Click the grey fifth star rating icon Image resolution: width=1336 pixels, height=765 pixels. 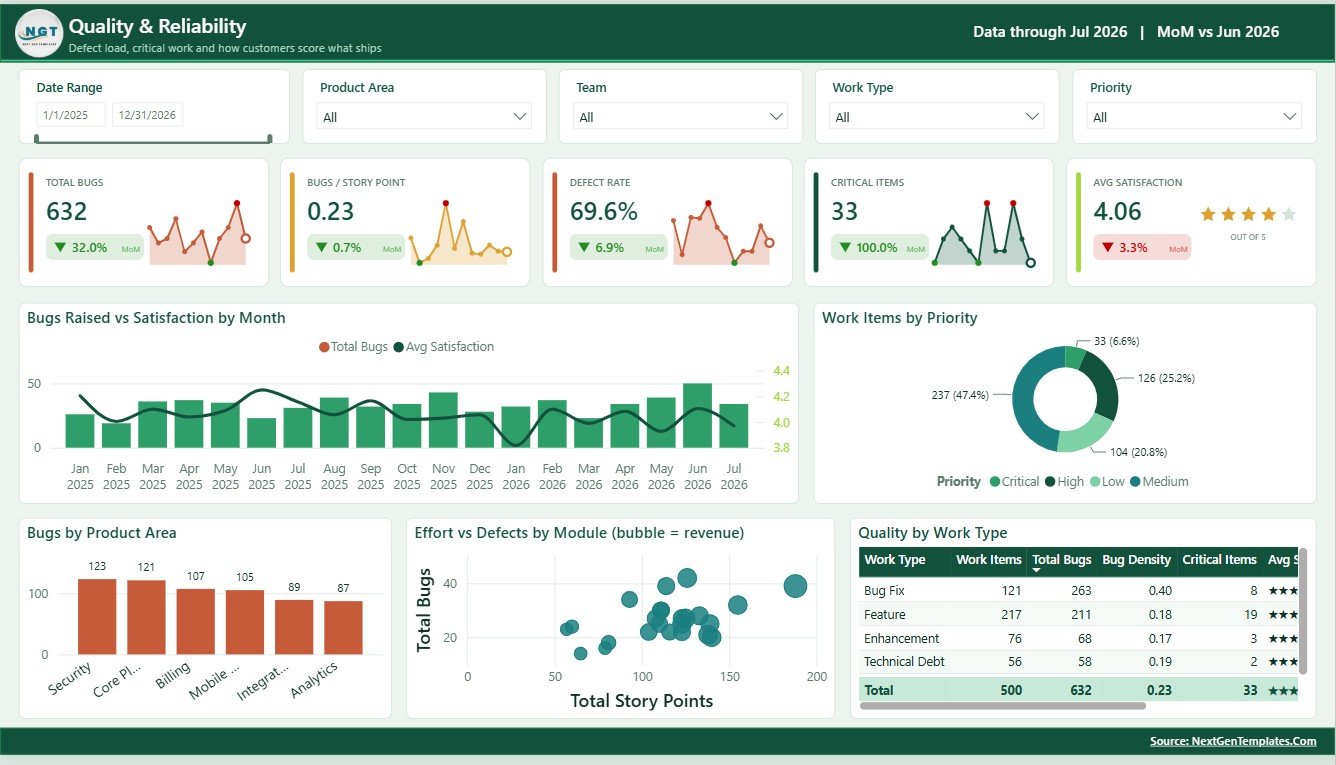tap(1289, 214)
